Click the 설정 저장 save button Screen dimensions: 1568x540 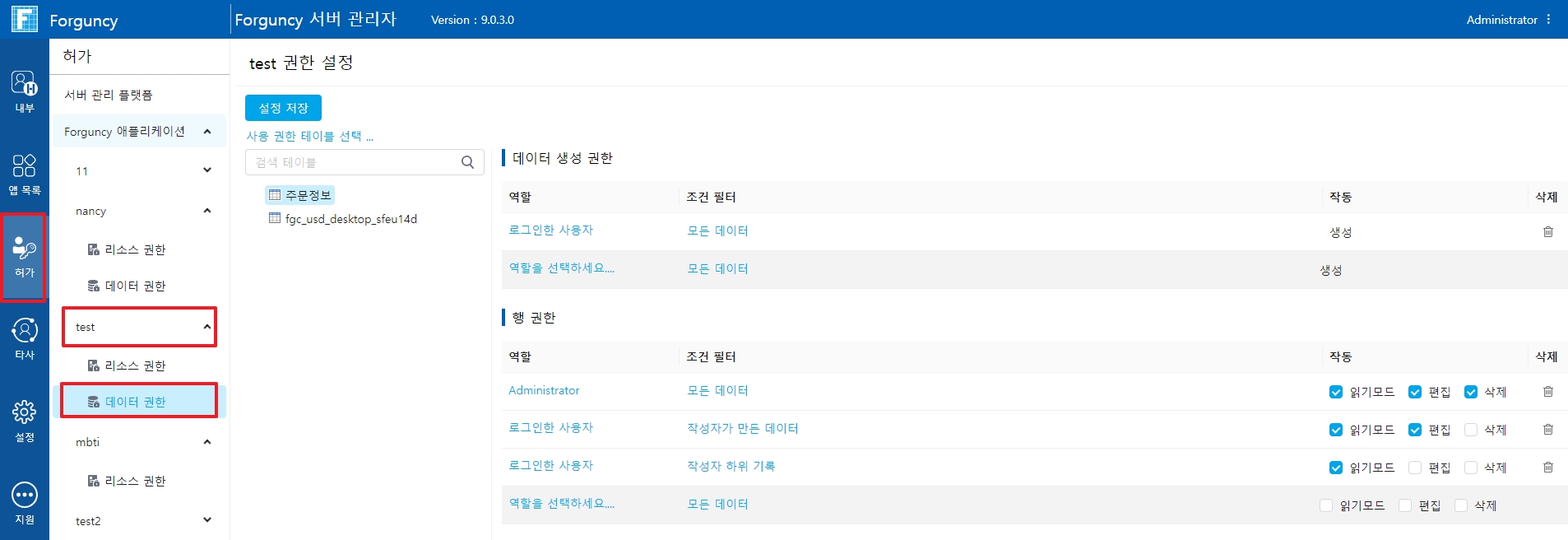(283, 108)
